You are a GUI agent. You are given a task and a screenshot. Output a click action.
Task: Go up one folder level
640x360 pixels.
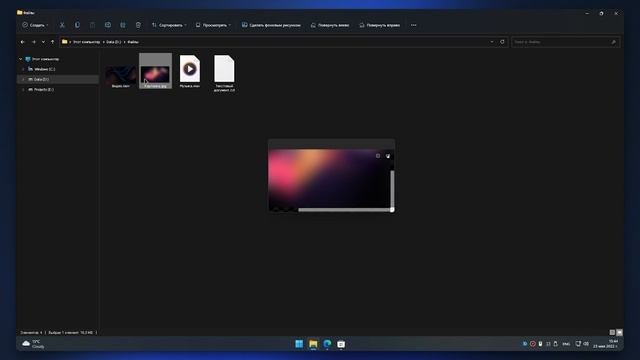coord(53,42)
